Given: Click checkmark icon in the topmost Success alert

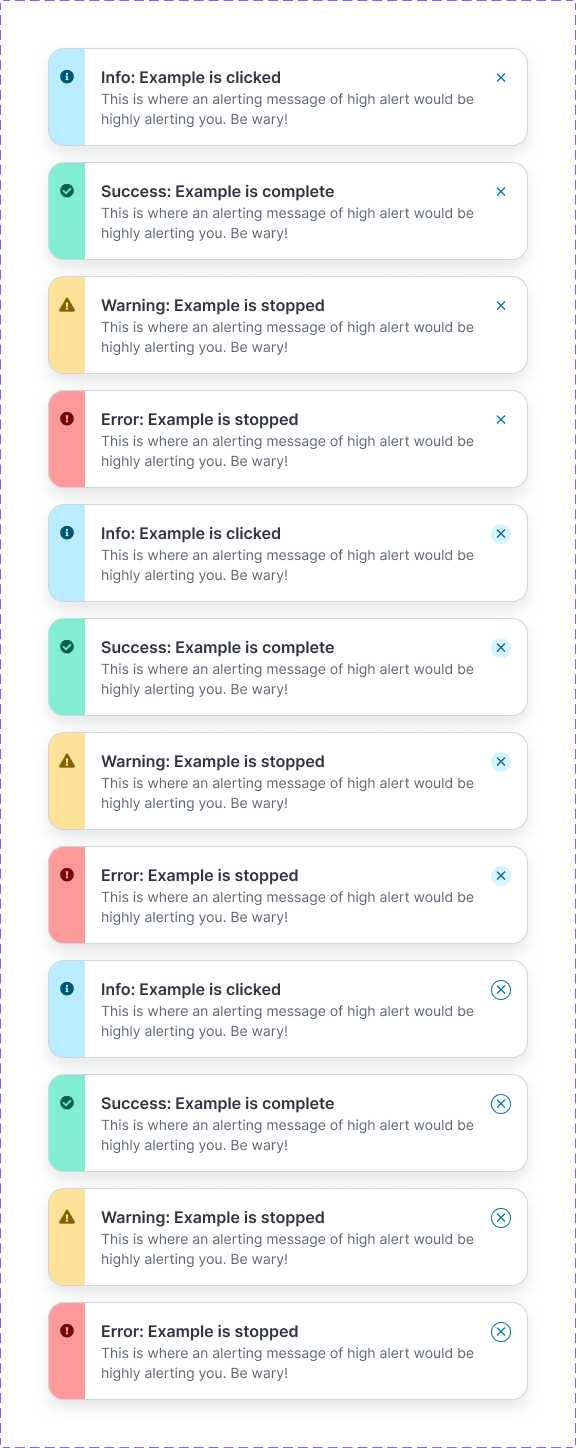Looking at the screenshot, I should pos(67,190).
